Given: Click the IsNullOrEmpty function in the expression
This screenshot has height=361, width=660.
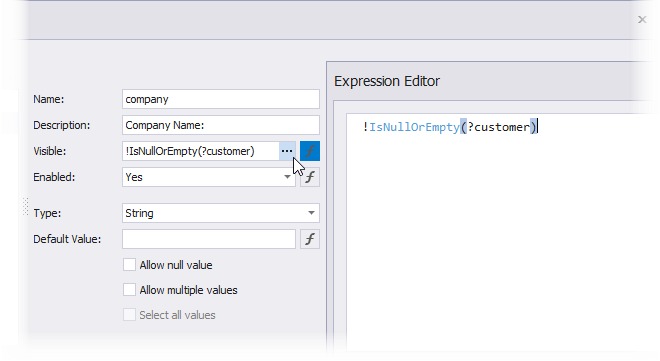Looking at the screenshot, I should click(414, 127).
